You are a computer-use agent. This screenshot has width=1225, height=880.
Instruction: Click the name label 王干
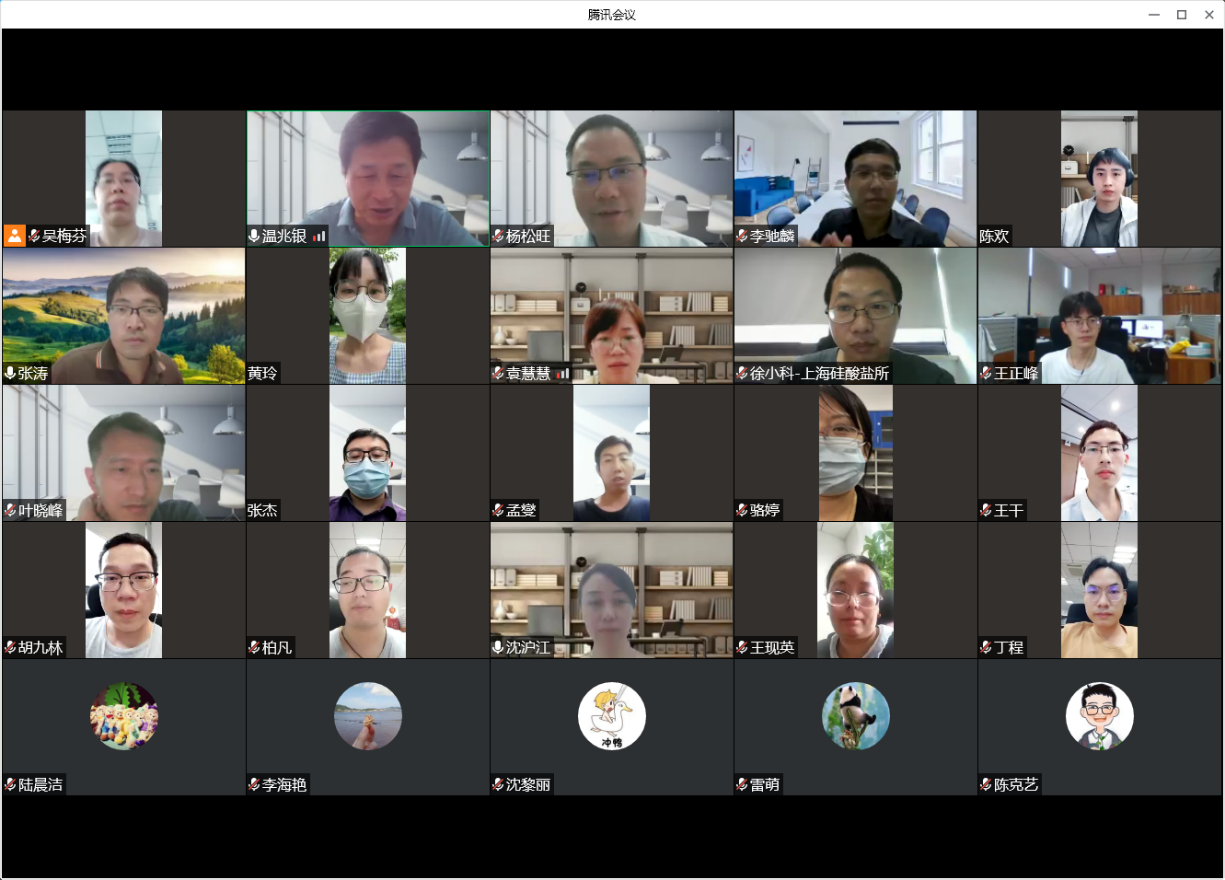point(1009,511)
